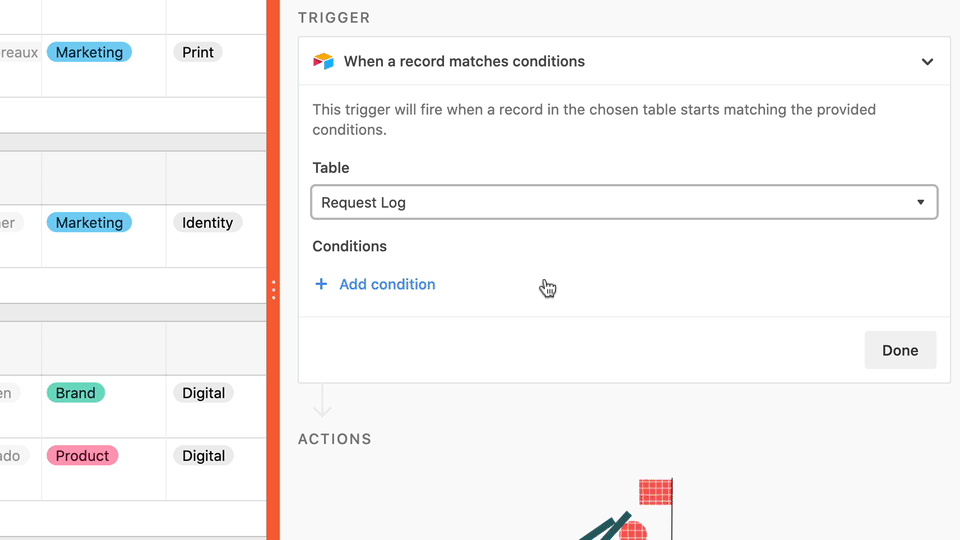Click the Airtable logo icon in trigger header

pyautogui.click(x=323, y=61)
